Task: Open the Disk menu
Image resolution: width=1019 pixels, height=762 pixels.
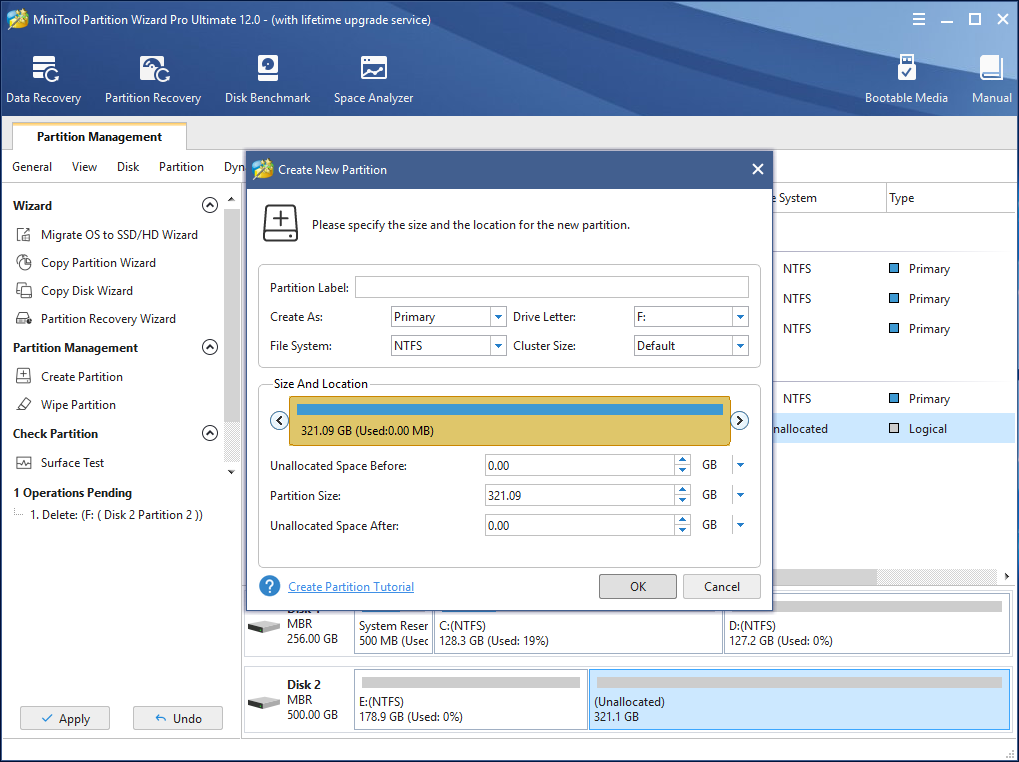Action: (128, 167)
